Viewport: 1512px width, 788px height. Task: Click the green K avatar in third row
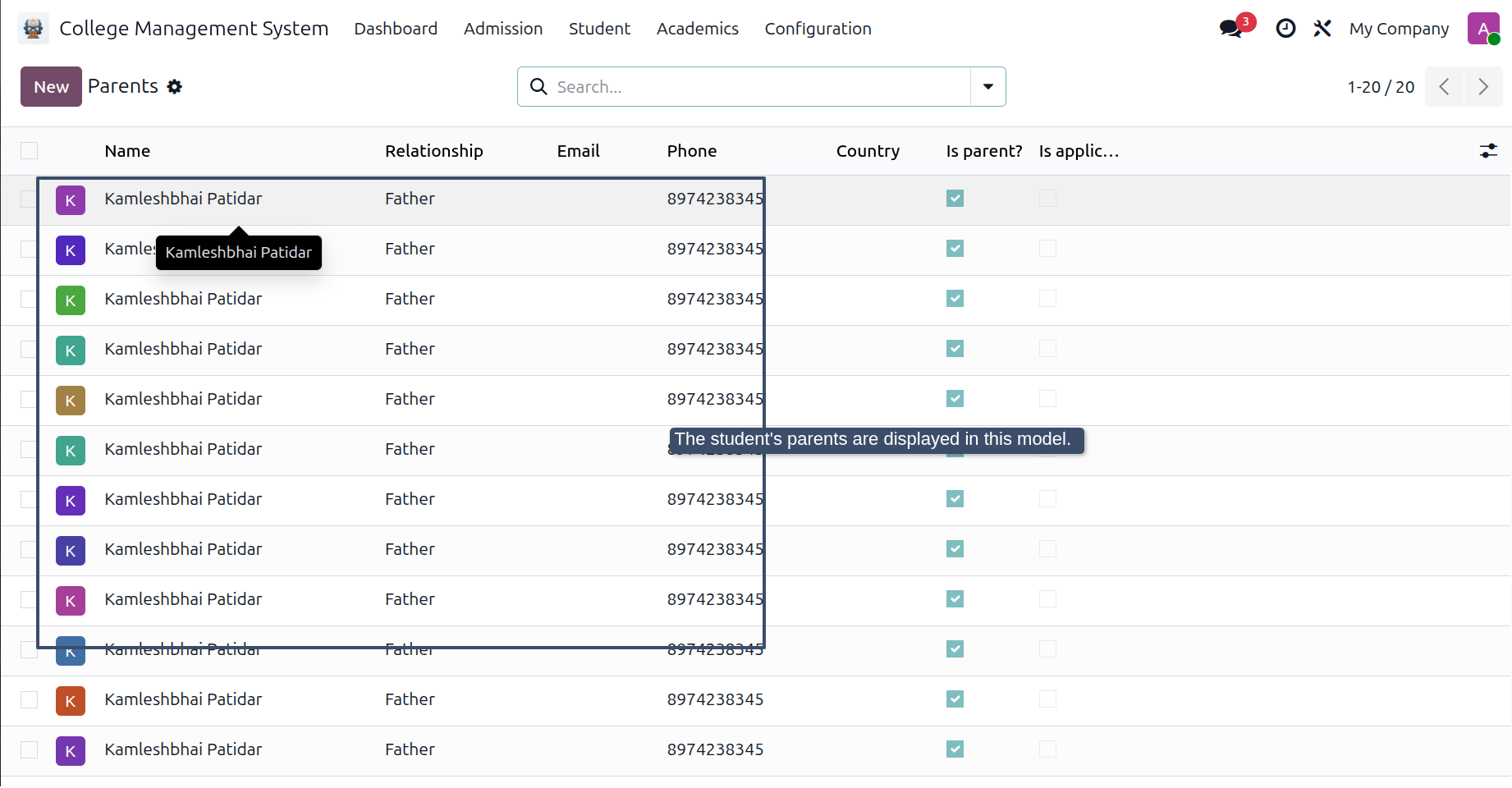[71, 300]
